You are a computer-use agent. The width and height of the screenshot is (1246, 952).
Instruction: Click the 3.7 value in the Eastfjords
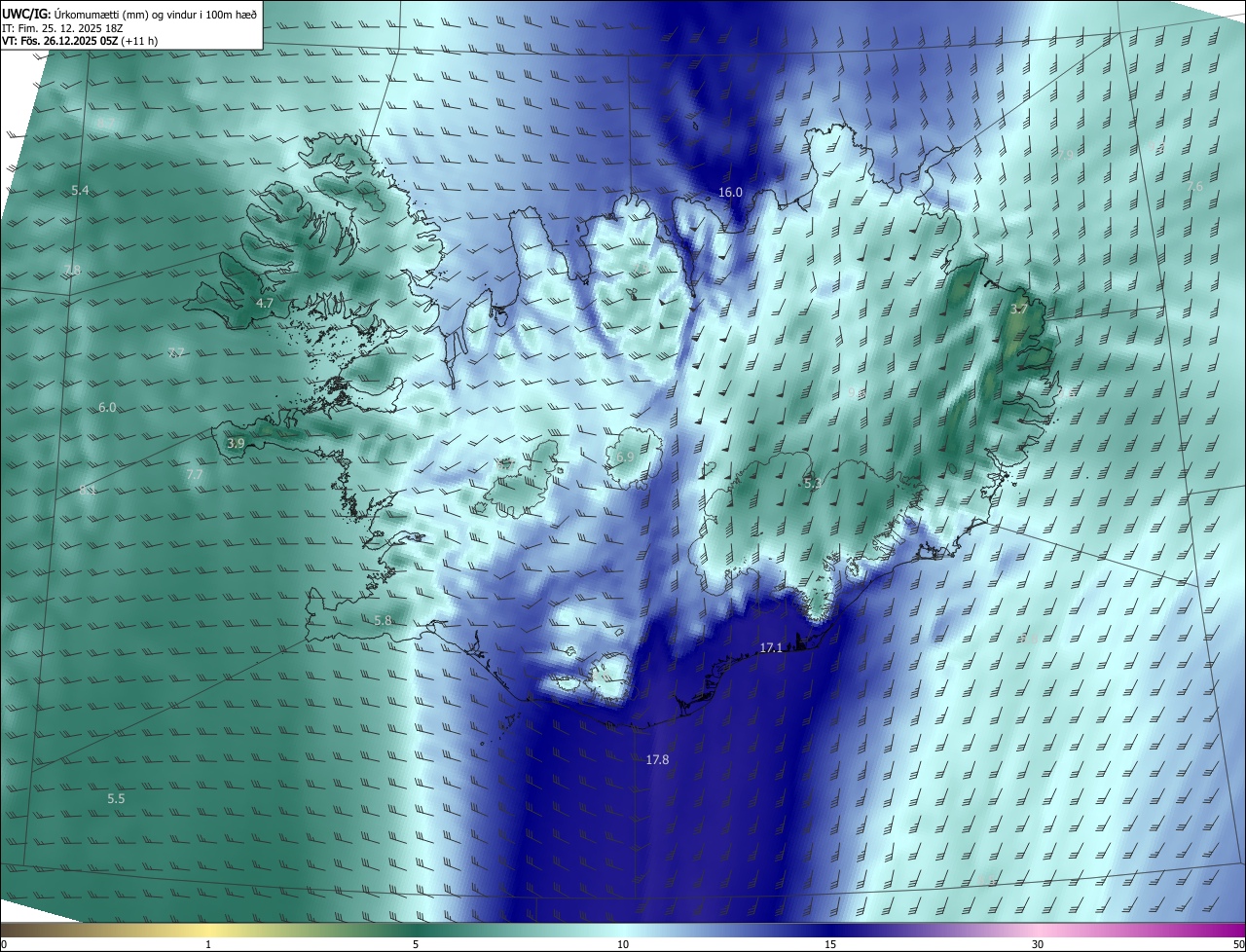(1018, 310)
